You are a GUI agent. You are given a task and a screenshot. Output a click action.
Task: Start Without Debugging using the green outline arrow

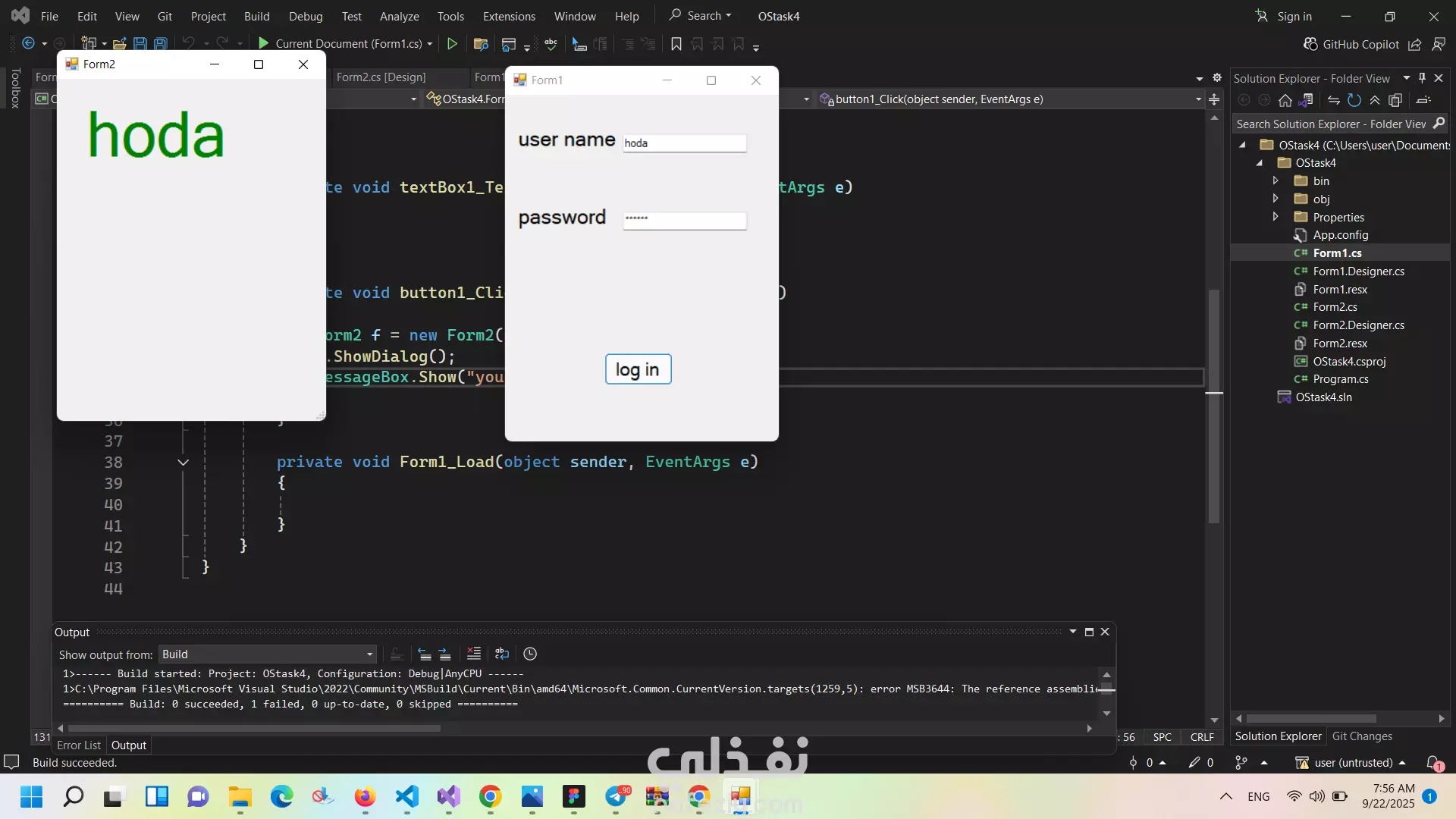point(452,44)
